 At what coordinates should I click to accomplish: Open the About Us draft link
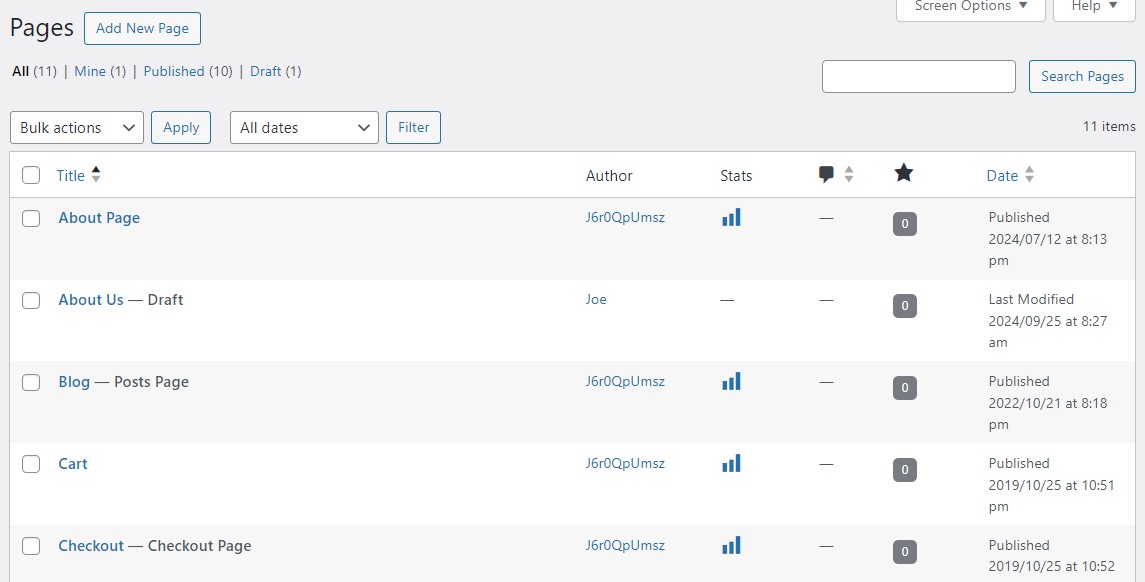[91, 299]
